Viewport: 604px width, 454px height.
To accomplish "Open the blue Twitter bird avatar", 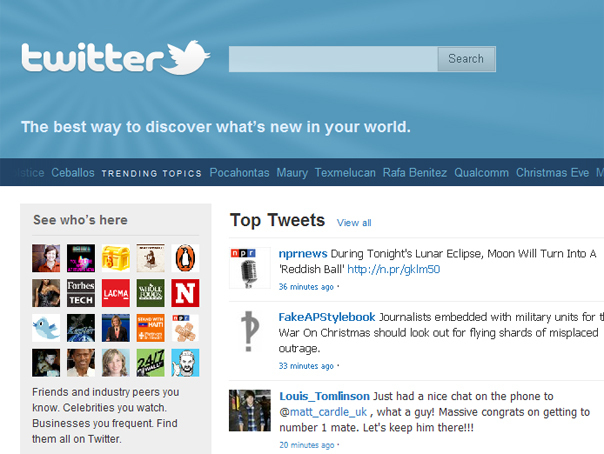I will [46, 328].
